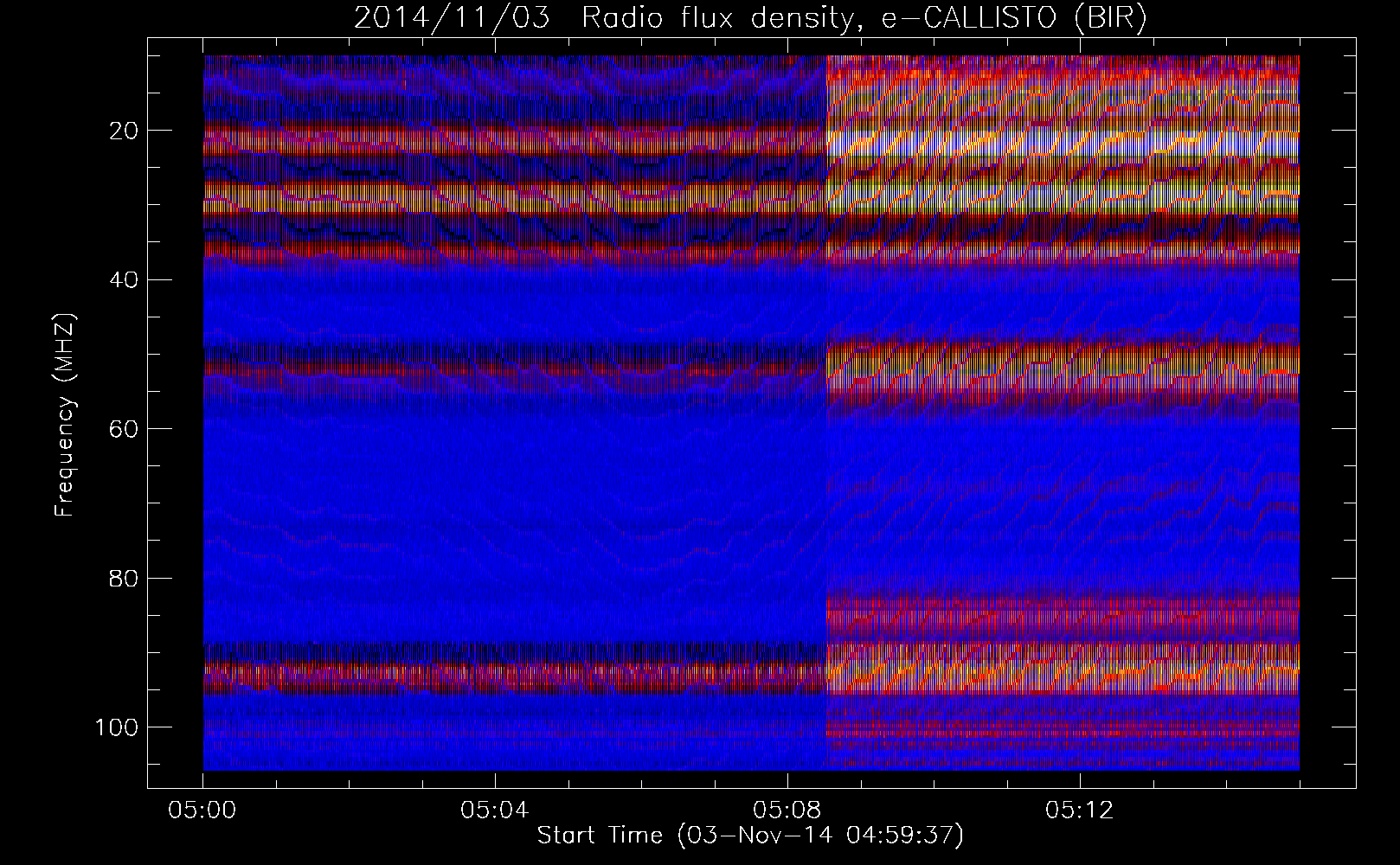Click the "80" frequency tick label

click(x=125, y=577)
